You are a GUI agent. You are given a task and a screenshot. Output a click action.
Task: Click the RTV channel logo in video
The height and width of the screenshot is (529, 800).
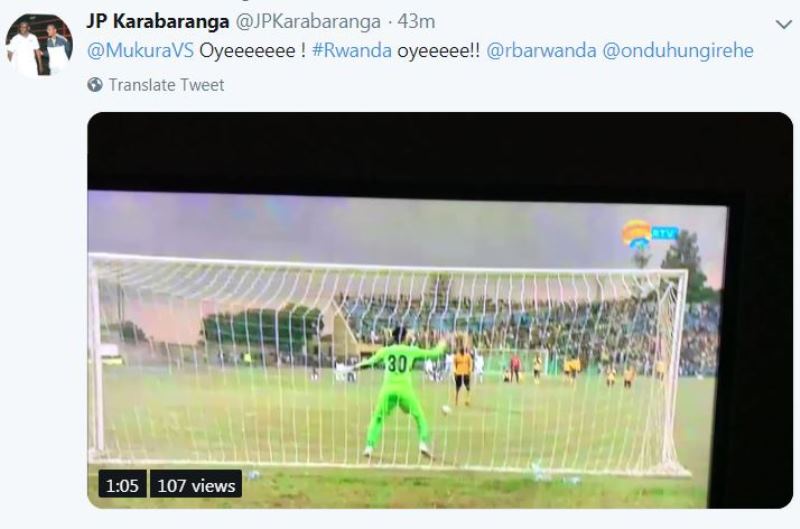(x=649, y=235)
